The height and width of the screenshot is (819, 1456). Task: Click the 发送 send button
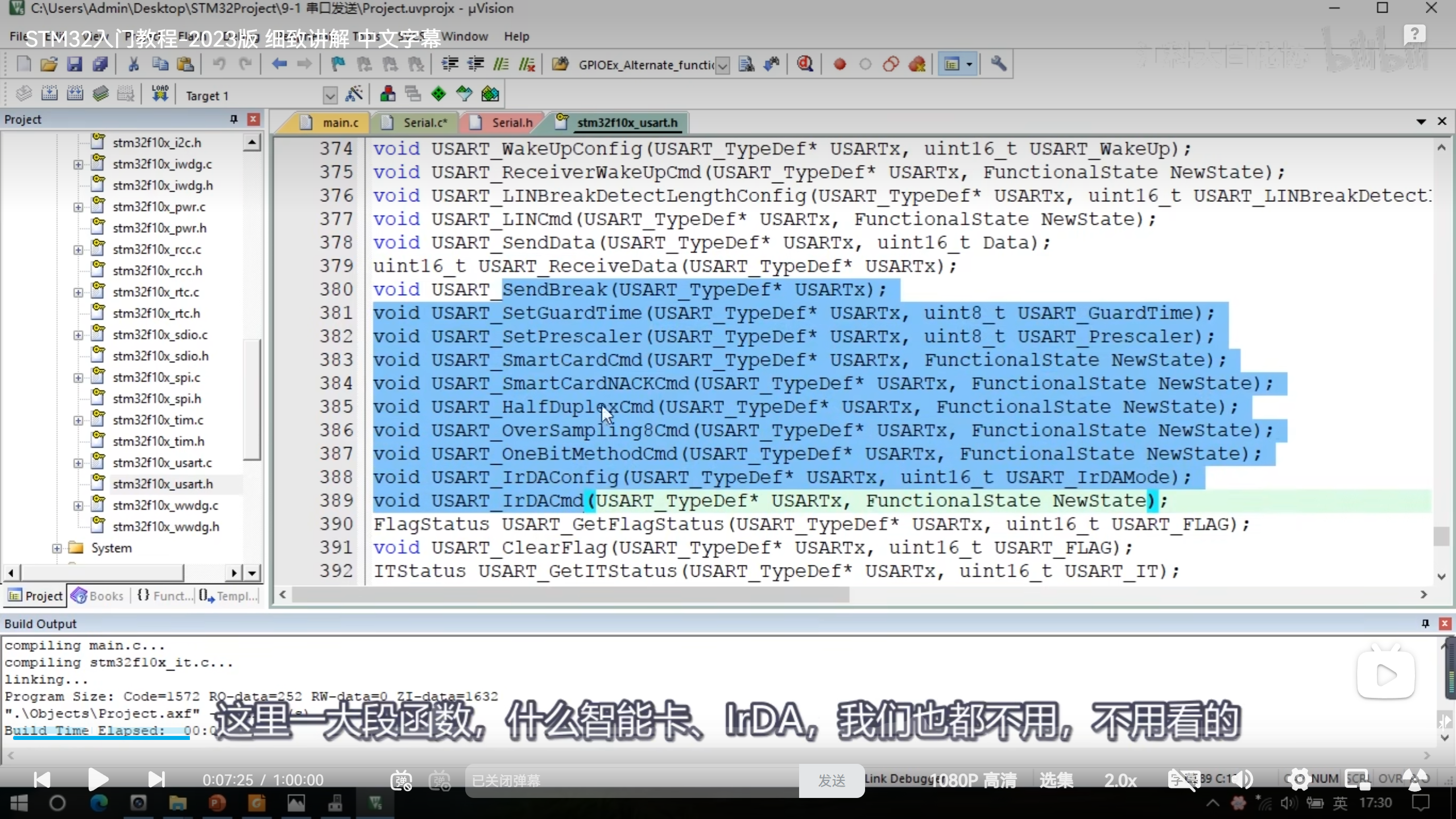832,781
